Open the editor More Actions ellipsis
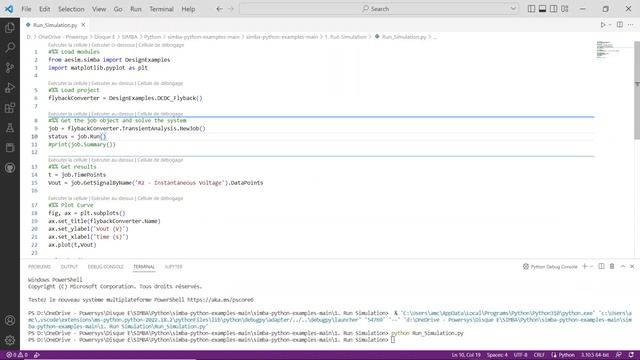The width and height of the screenshot is (640, 360). tap(631, 25)
